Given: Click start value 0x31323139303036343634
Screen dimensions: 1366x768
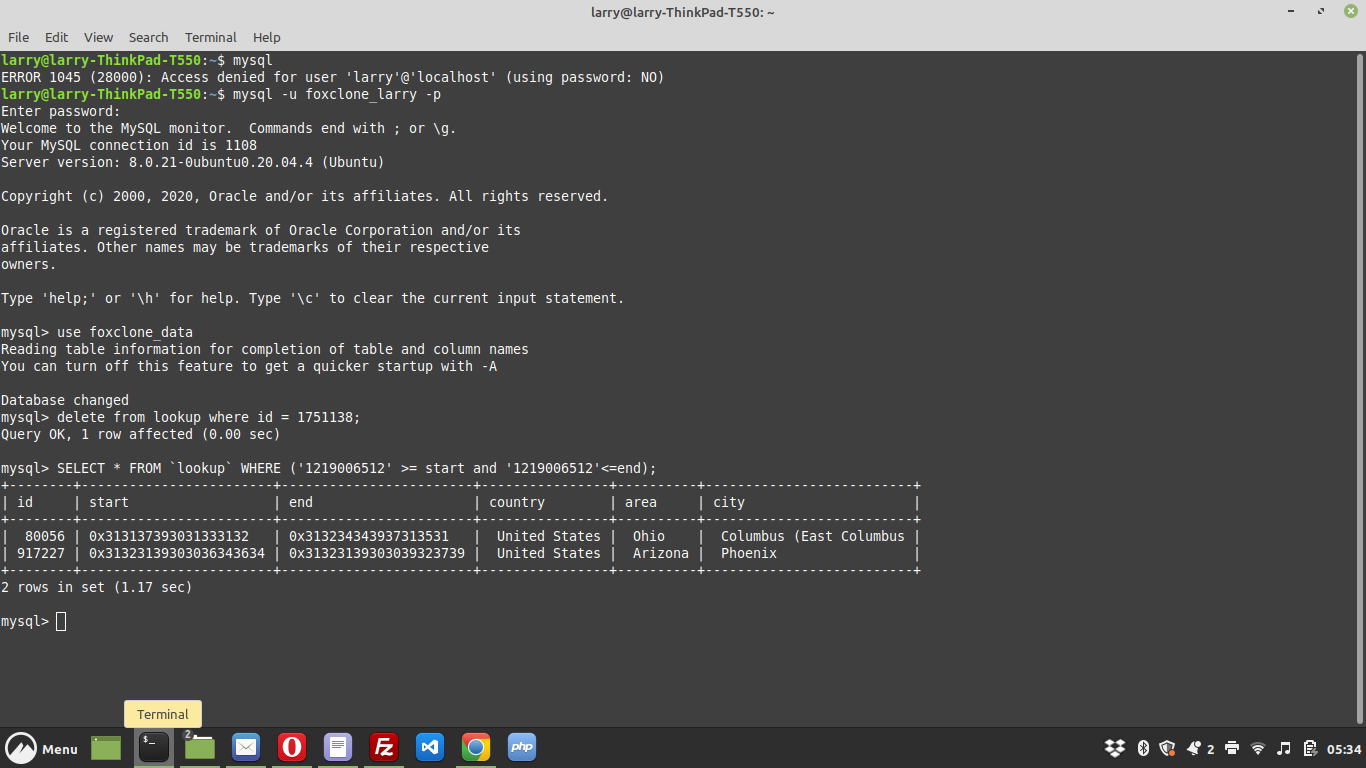Looking at the screenshot, I should coord(177,553).
